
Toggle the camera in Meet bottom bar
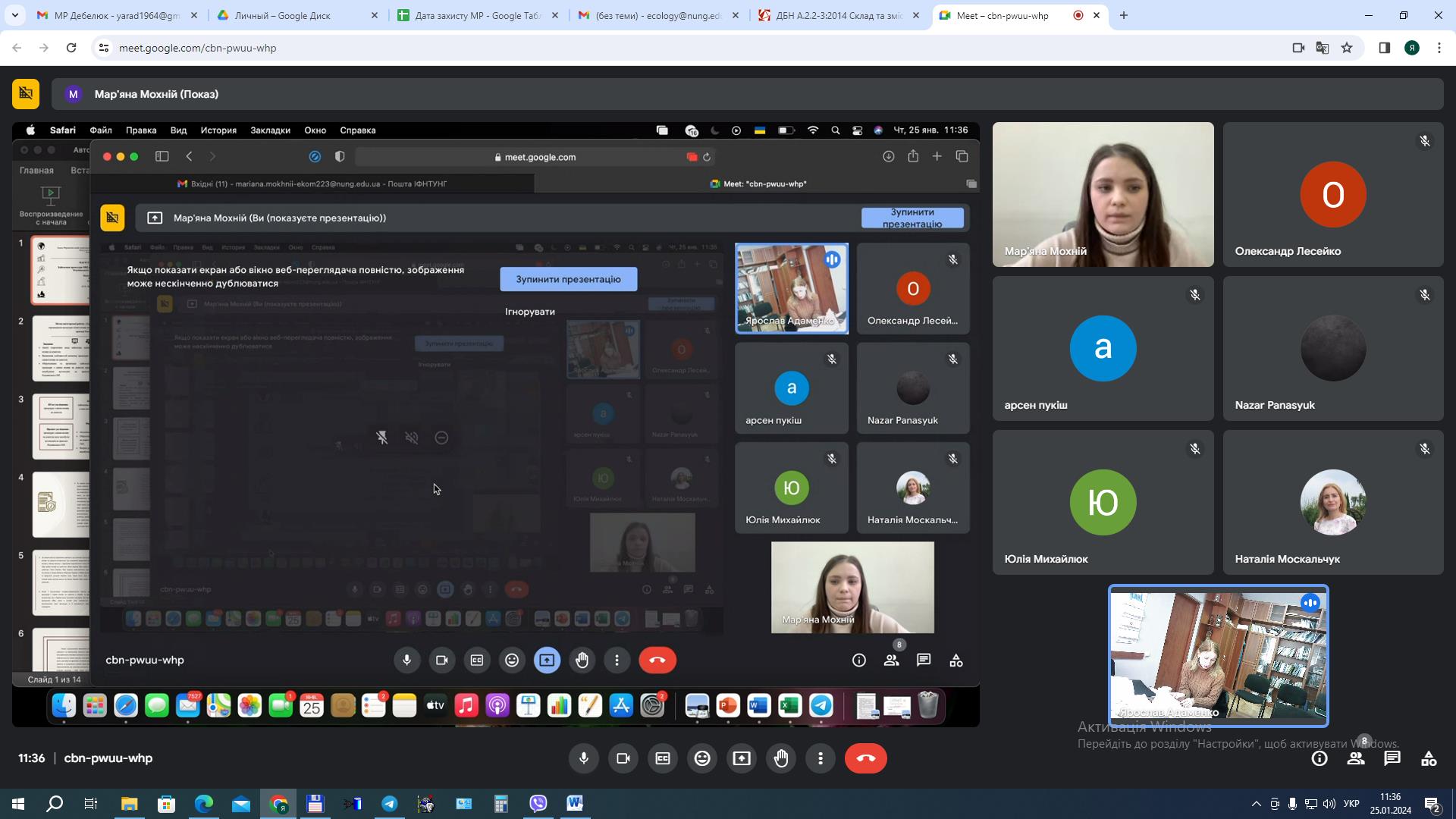tap(623, 758)
